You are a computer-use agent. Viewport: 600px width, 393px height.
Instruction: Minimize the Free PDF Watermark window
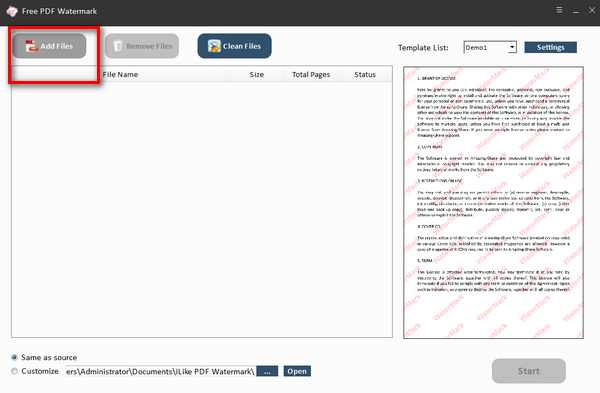tap(576, 11)
